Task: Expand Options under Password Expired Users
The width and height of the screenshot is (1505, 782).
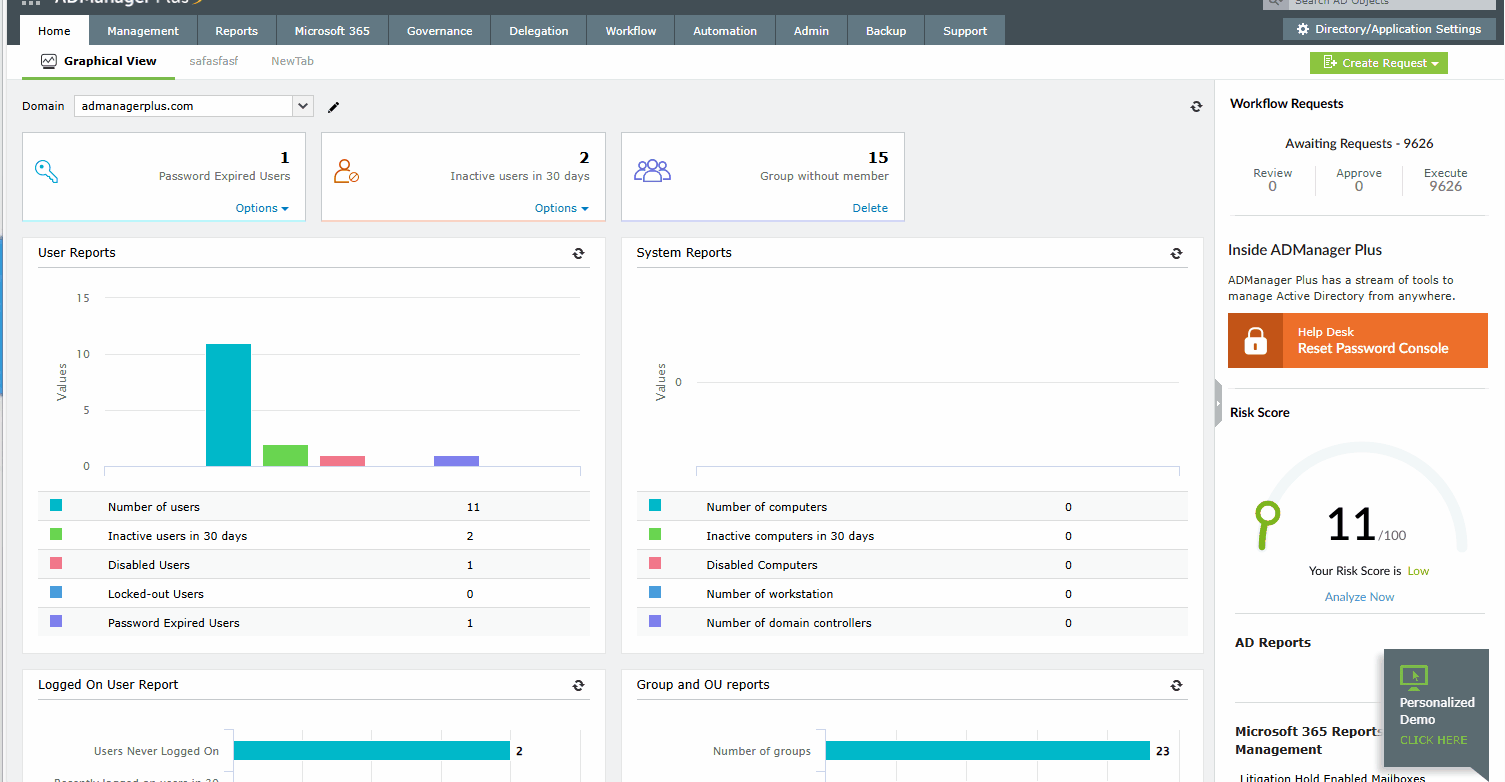Action: point(262,208)
